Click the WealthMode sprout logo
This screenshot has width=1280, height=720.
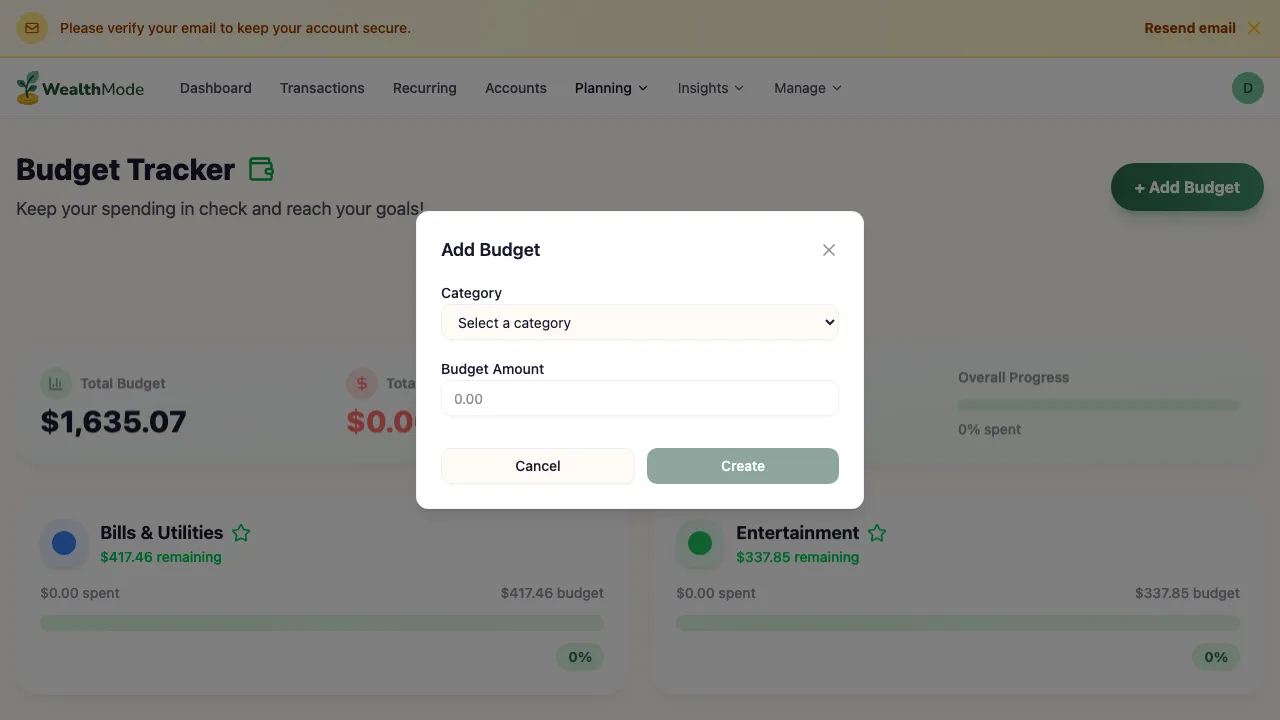pos(27,88)
